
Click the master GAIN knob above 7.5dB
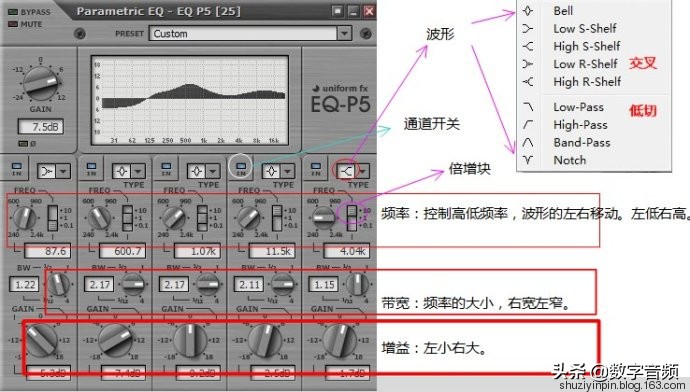click(40, 83)
